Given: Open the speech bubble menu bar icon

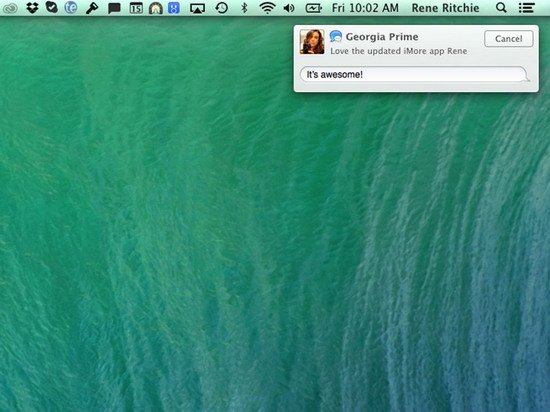Looking at the screenshot, I should (x=114, y=8).
